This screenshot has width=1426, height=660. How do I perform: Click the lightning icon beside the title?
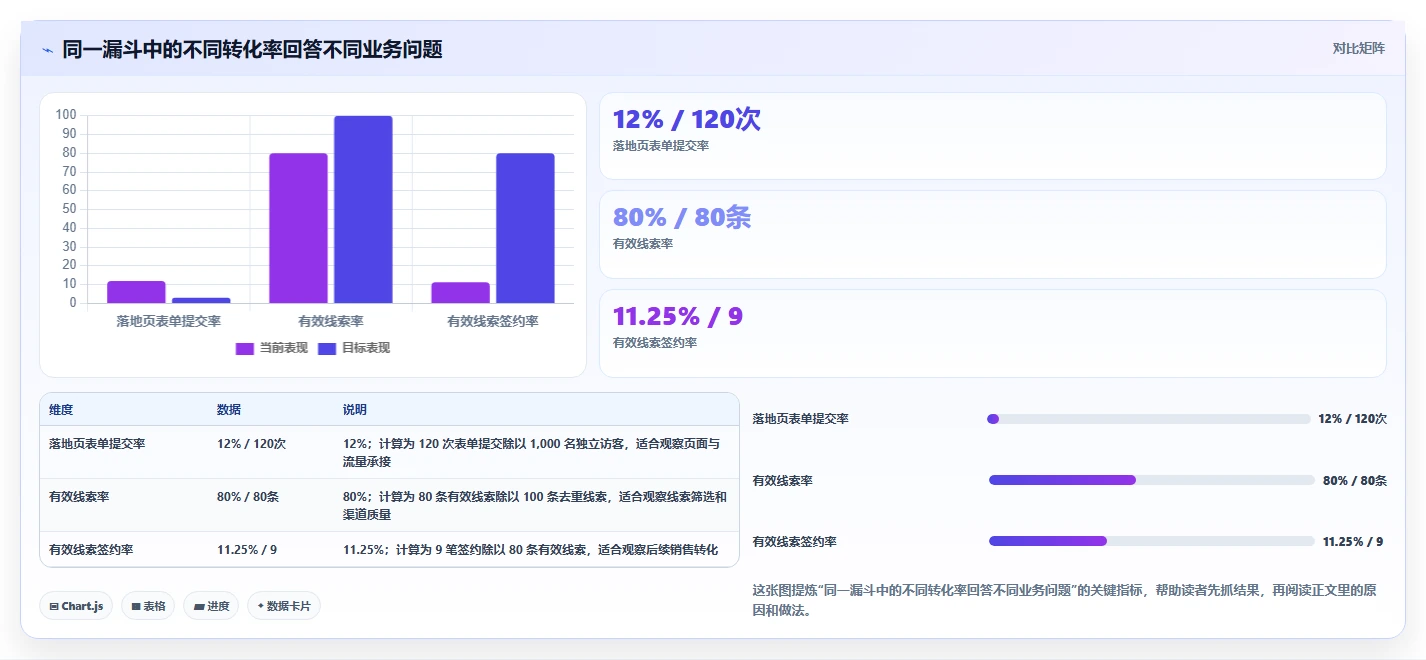(48, 49)
